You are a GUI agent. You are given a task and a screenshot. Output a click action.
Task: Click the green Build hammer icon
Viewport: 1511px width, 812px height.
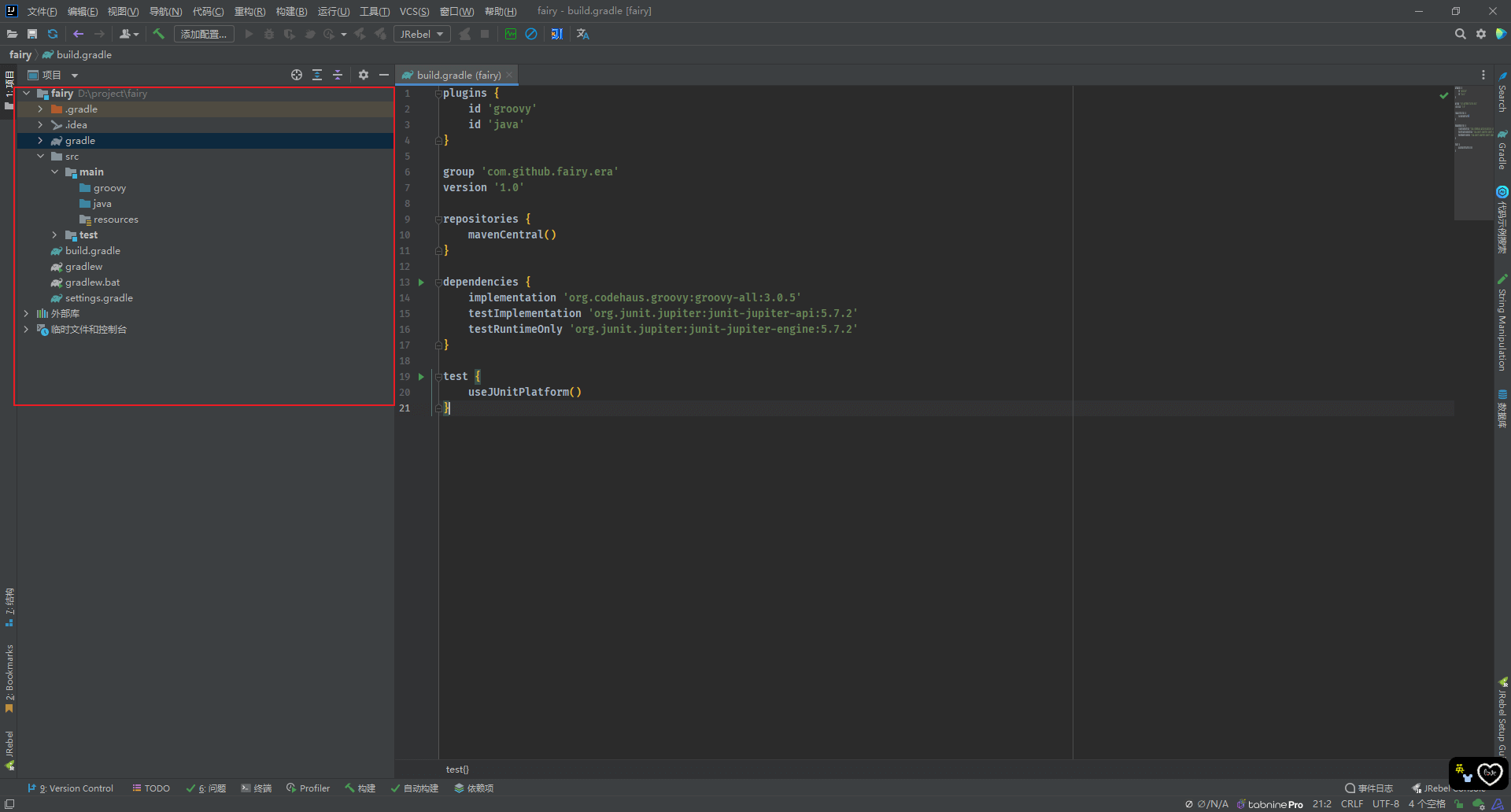pos(158,34)
